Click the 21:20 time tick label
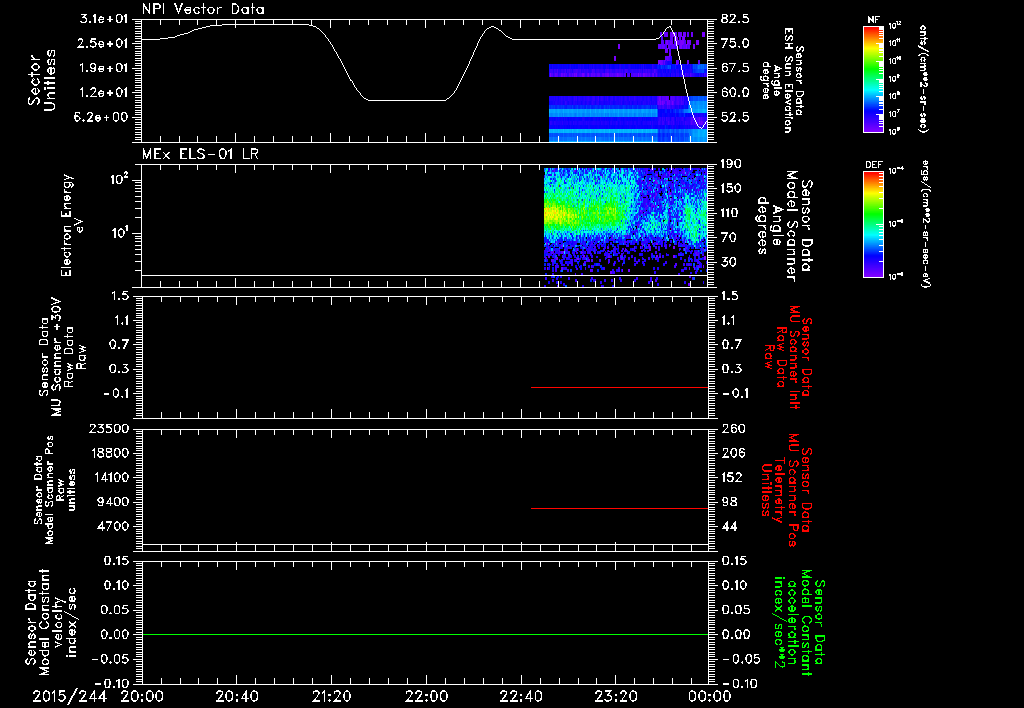1024x708 pixels. click(x=331, y=697)
